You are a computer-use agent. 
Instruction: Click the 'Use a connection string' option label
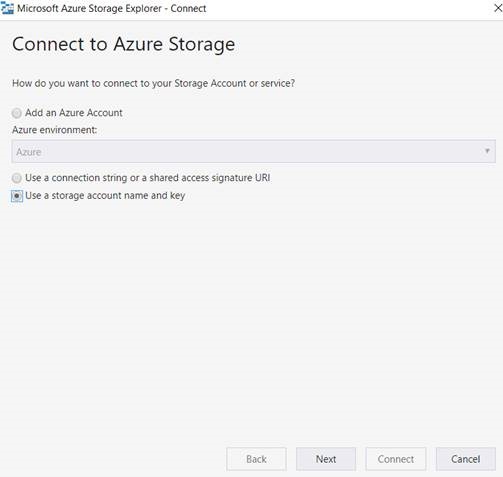click(x=148, y=178)
